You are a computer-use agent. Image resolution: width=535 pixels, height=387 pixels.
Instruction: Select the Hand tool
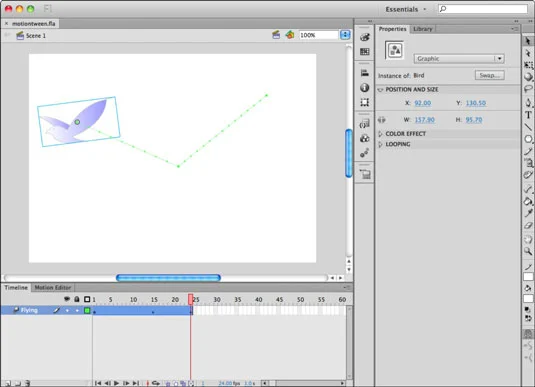point(528,240)
